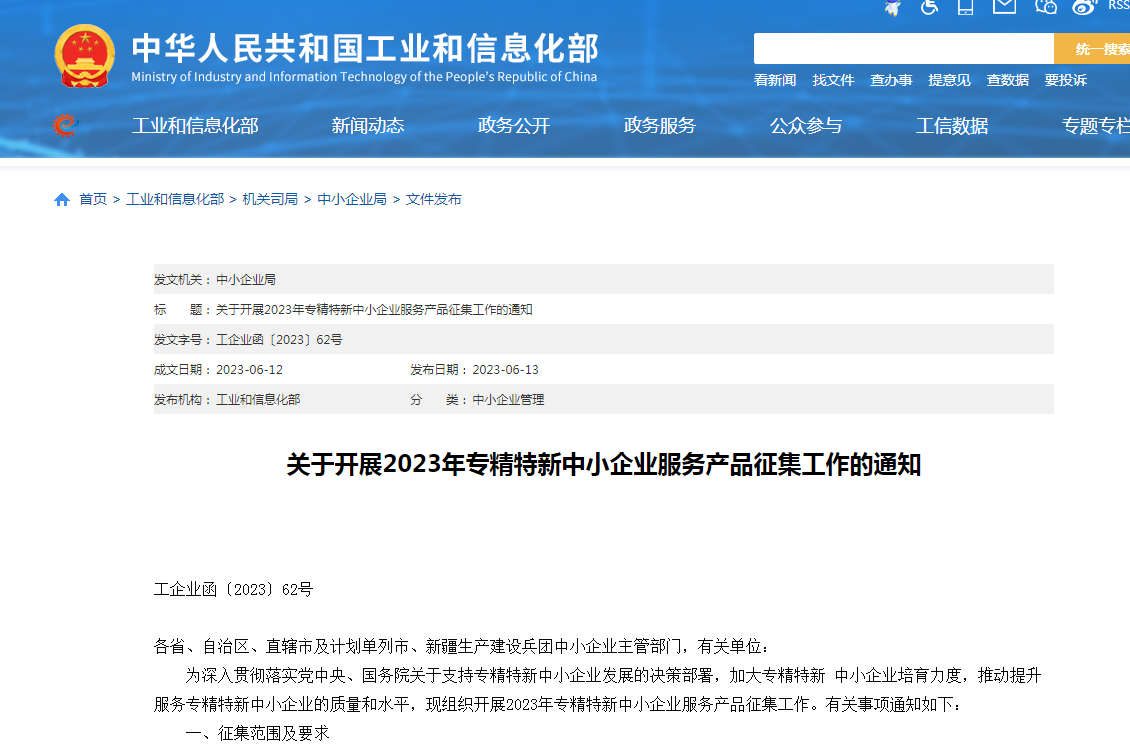Screen dimensions: 1130x748
Task: Click the mobile phone version icon
Action: pos(965,7)
